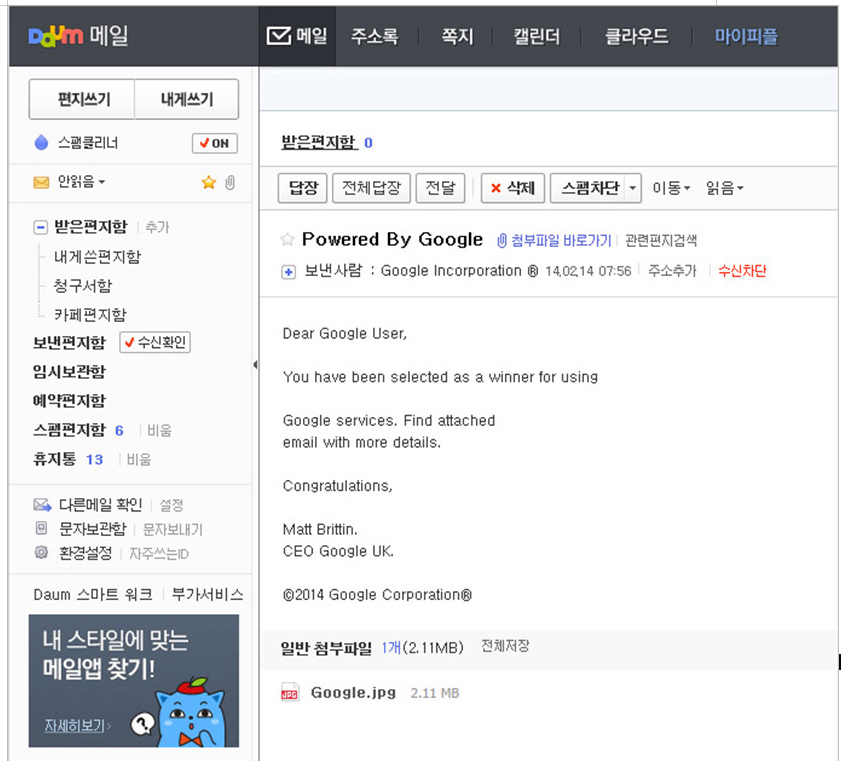The height and width of the screenshot is (761, 846).
Task: Collapse the sidebar using the divider arrow
Action: [255, 365]
